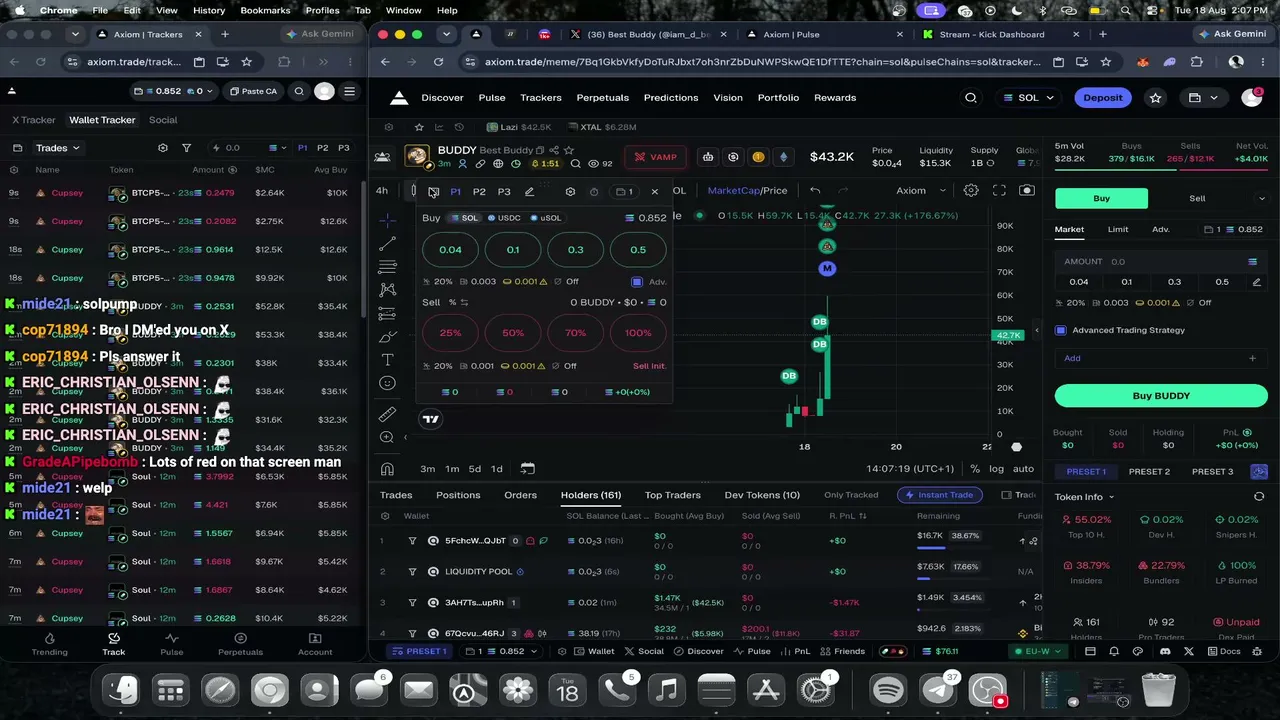Viewport: 1280px width, 720px height.
Task: Toggle percentage scale on chart
Action: pyautogui.click(x=975, y=469)
